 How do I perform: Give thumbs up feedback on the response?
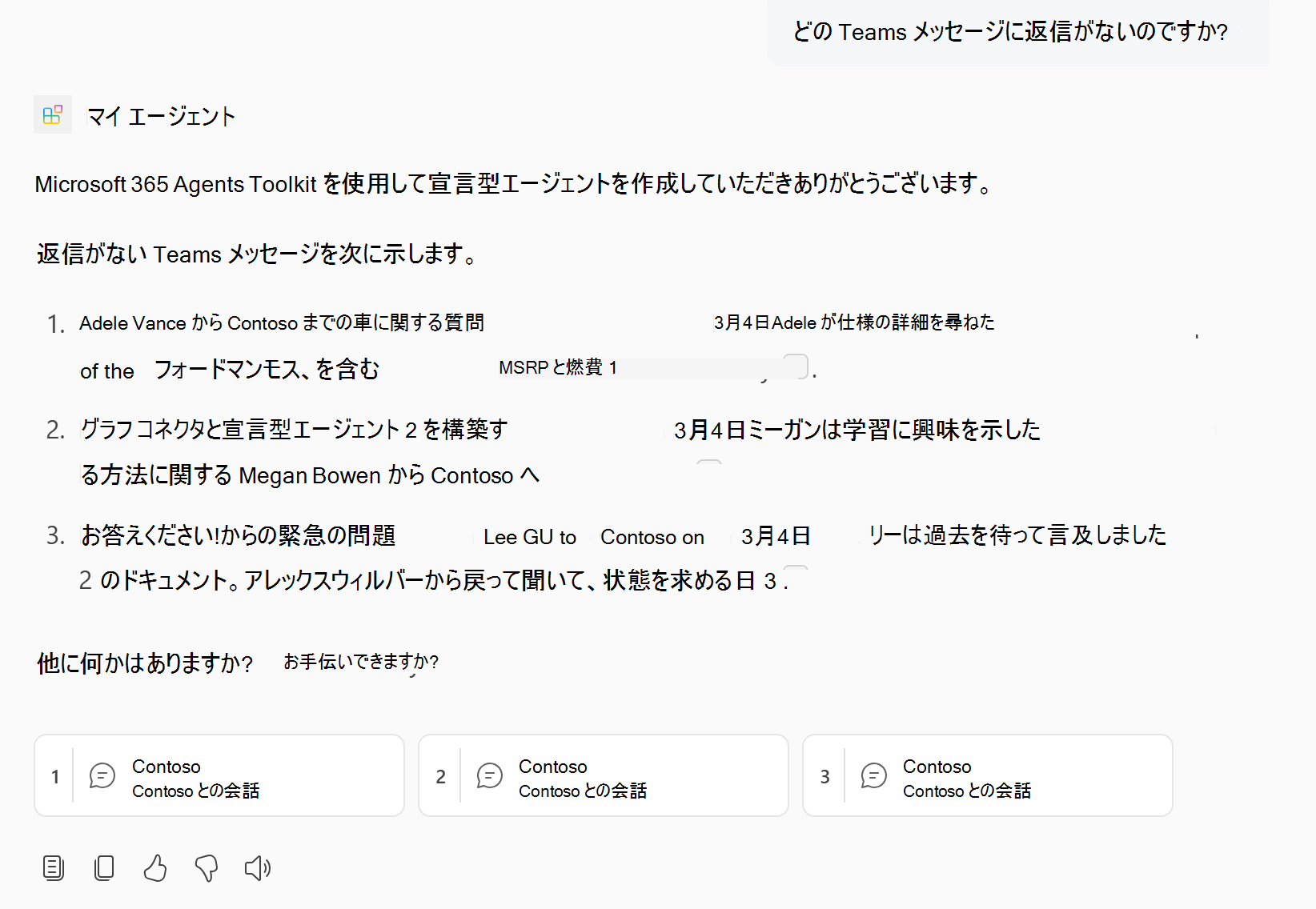tap(156, 867)
